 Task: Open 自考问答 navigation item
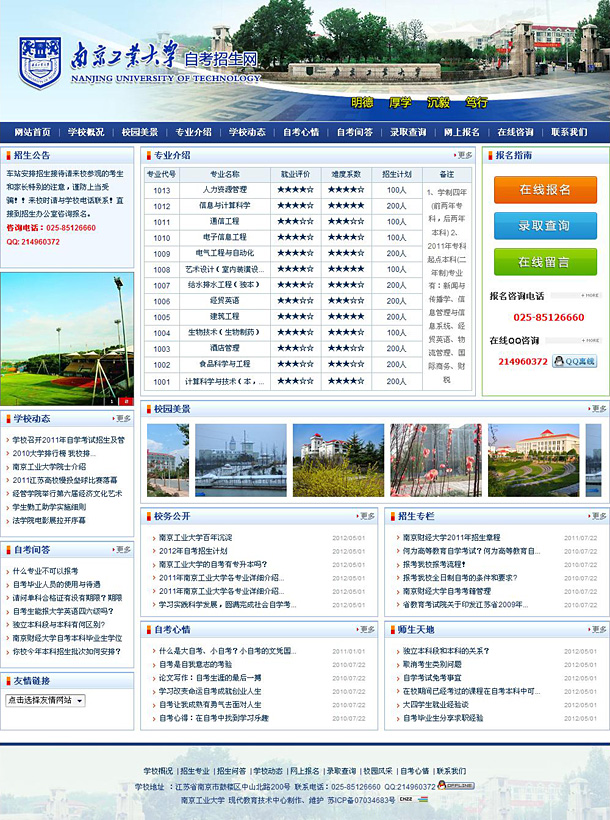(355, 132)
